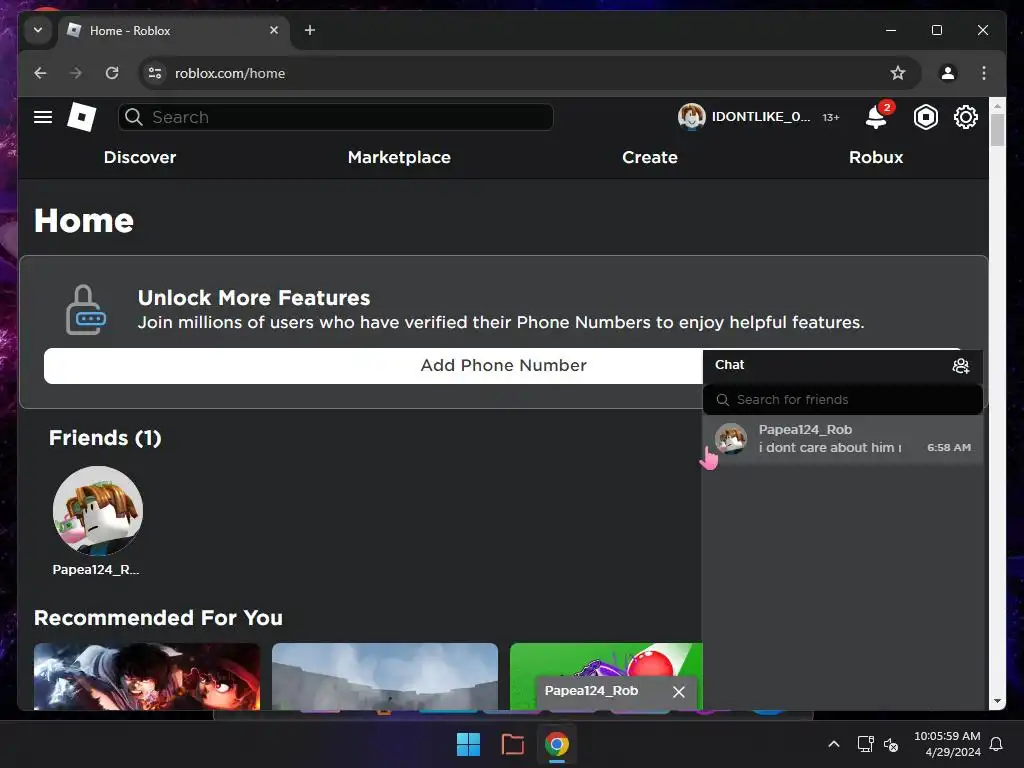The width and height of the screenshot is (1024, 768).
Task: Click the IDONTLIKE_0... profile avatar
Action: [692, 117]
